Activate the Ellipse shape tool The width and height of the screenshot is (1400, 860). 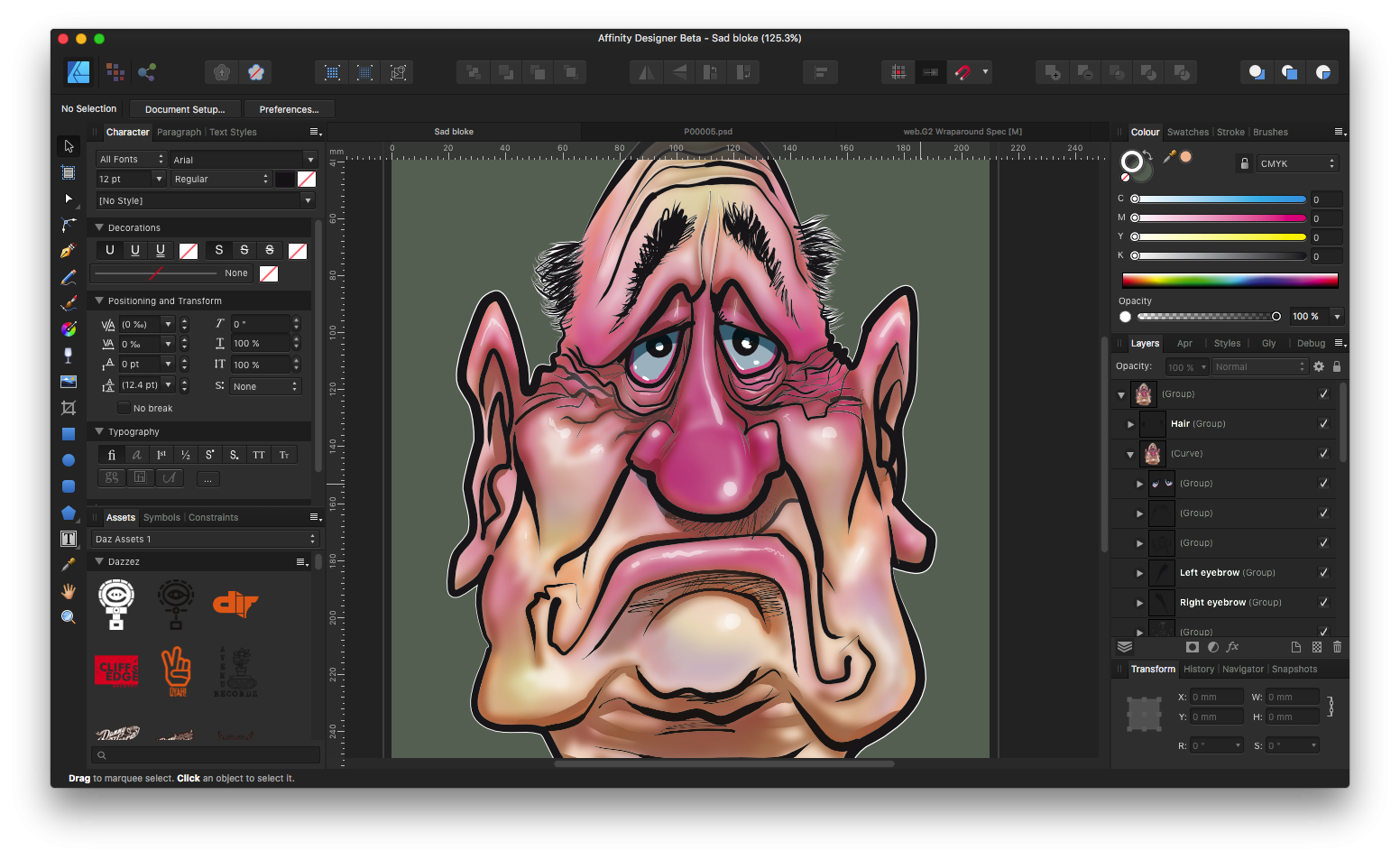pyautogui.click(x=69, y=459)
